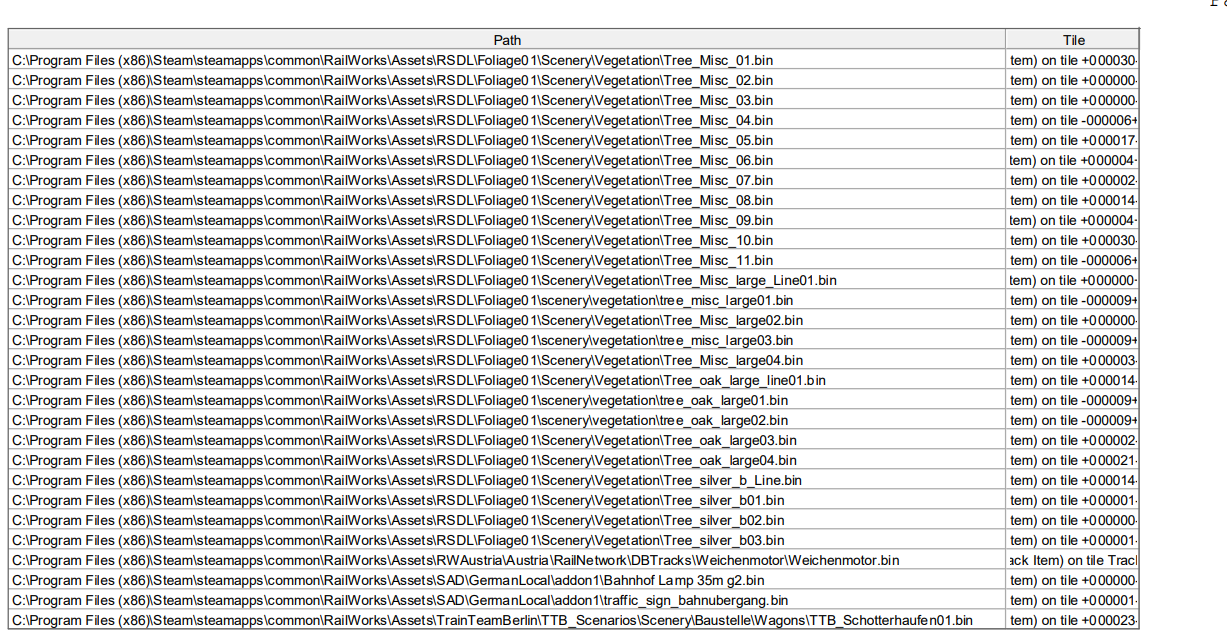Select the Tree_Misc_07.bin path row

507,180
